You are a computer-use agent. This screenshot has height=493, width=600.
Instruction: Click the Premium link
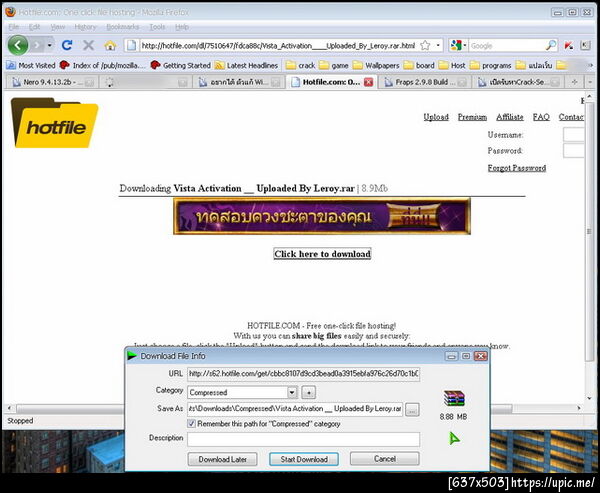pos(472,117)
